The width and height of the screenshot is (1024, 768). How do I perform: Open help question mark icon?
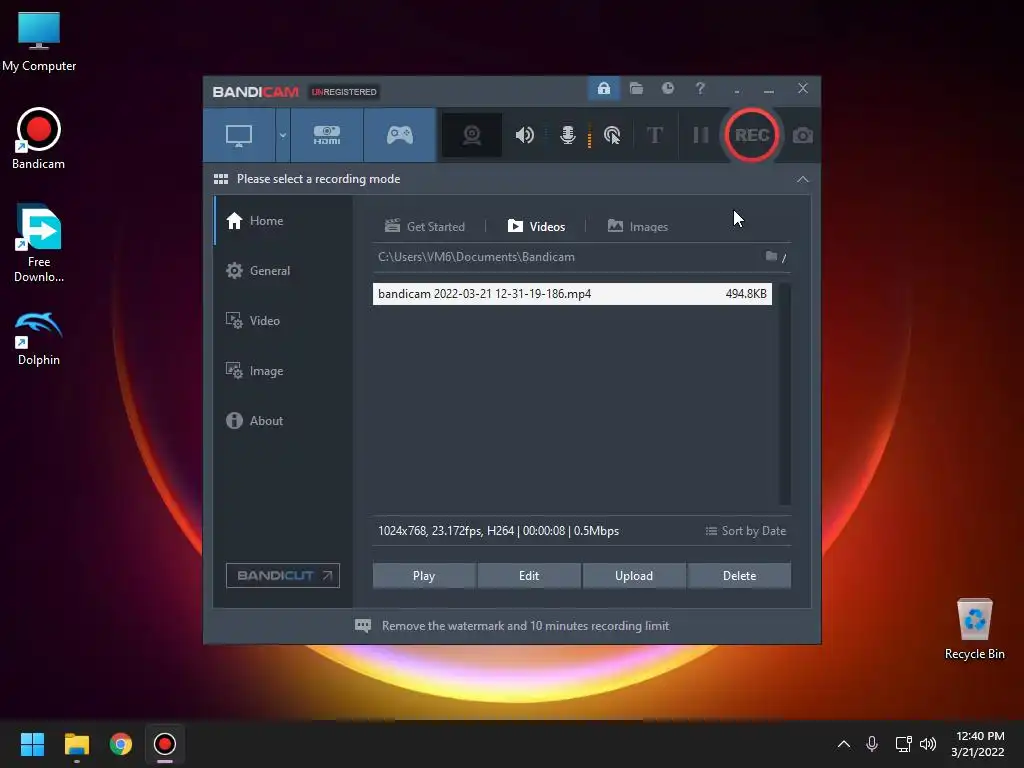pos(700,88)
